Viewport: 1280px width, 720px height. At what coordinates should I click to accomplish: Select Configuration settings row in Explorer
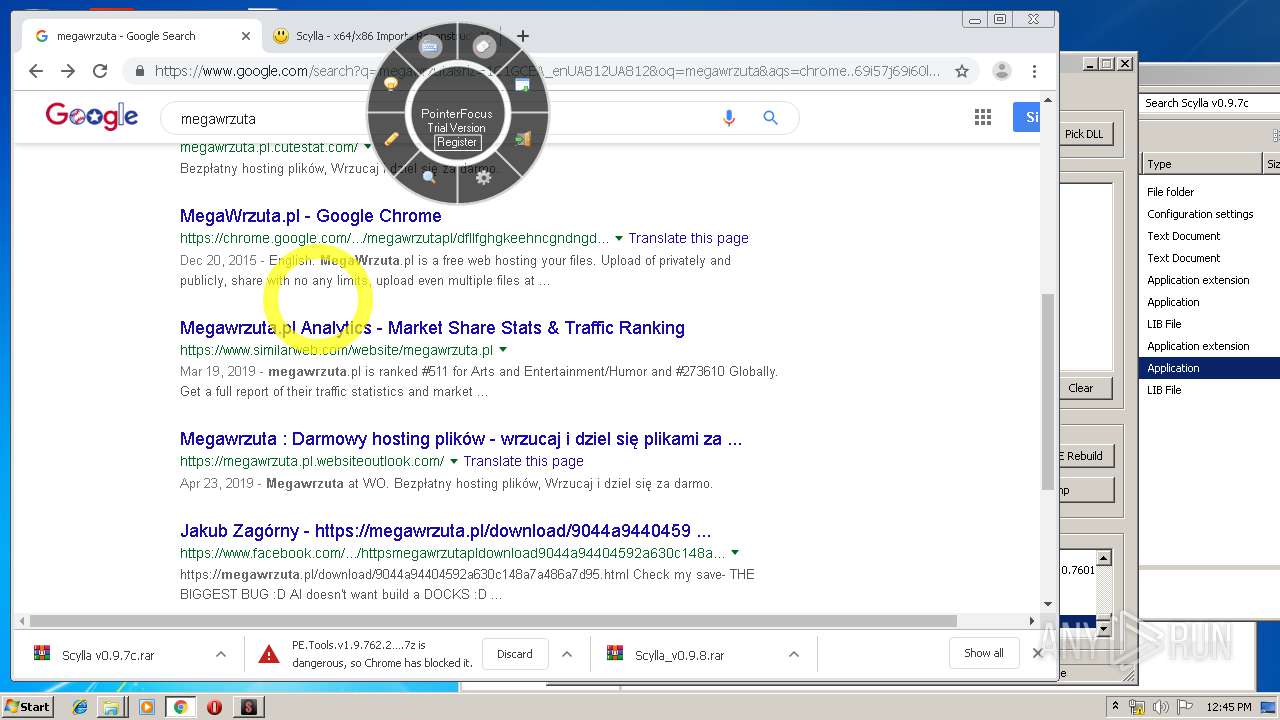(1200, 214)
